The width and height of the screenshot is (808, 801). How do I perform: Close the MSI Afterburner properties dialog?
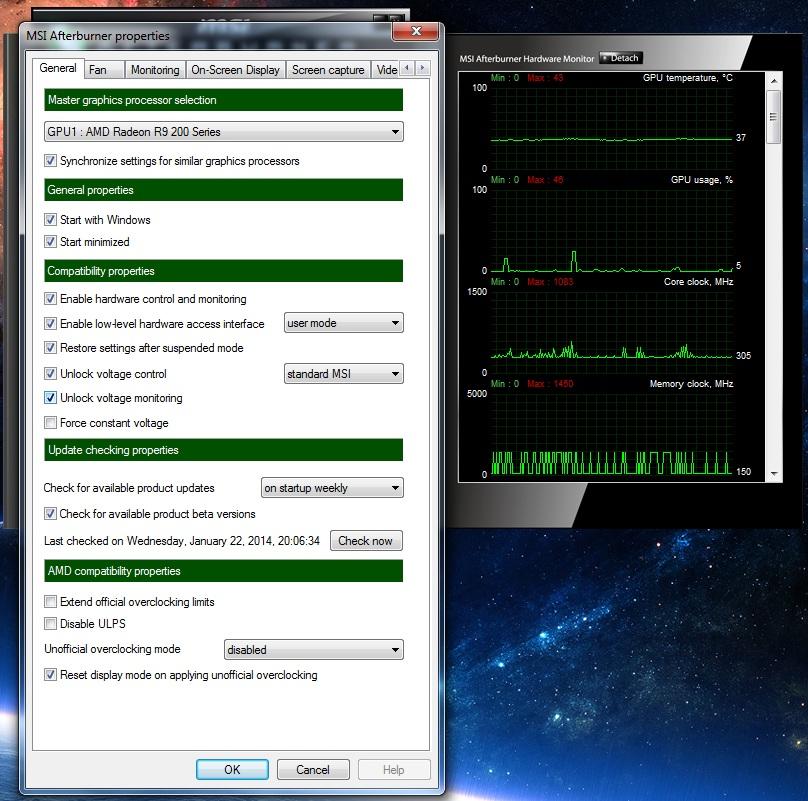click(x=415, y=31)
